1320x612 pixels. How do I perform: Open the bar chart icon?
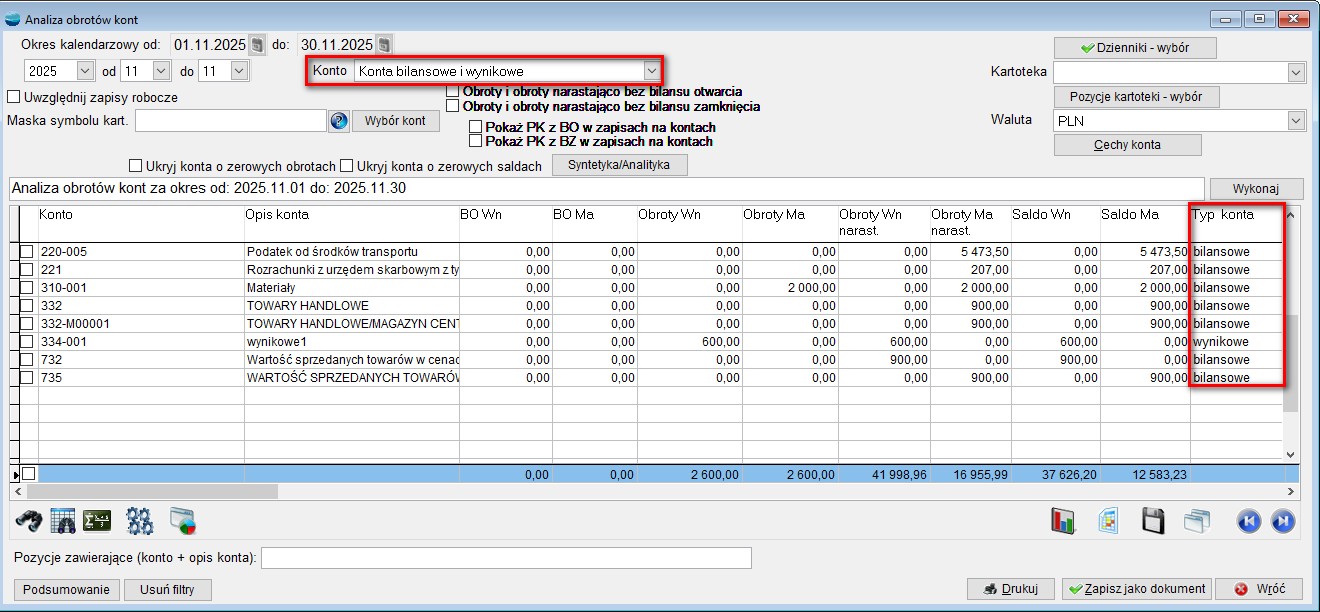click(1061, 521)
